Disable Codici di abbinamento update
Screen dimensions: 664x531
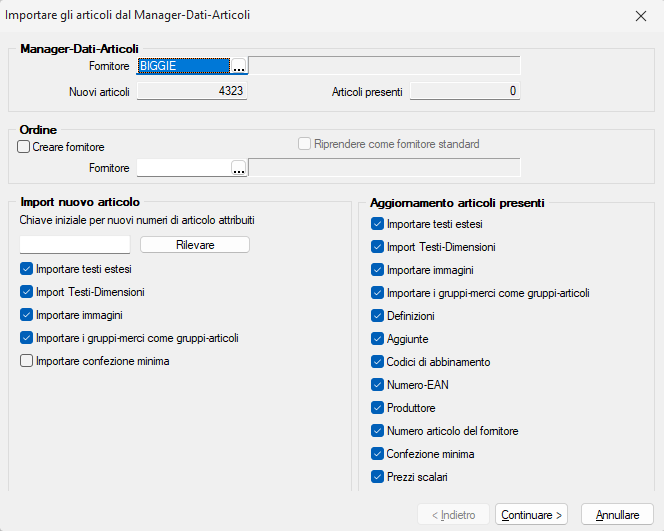[377, 362]
